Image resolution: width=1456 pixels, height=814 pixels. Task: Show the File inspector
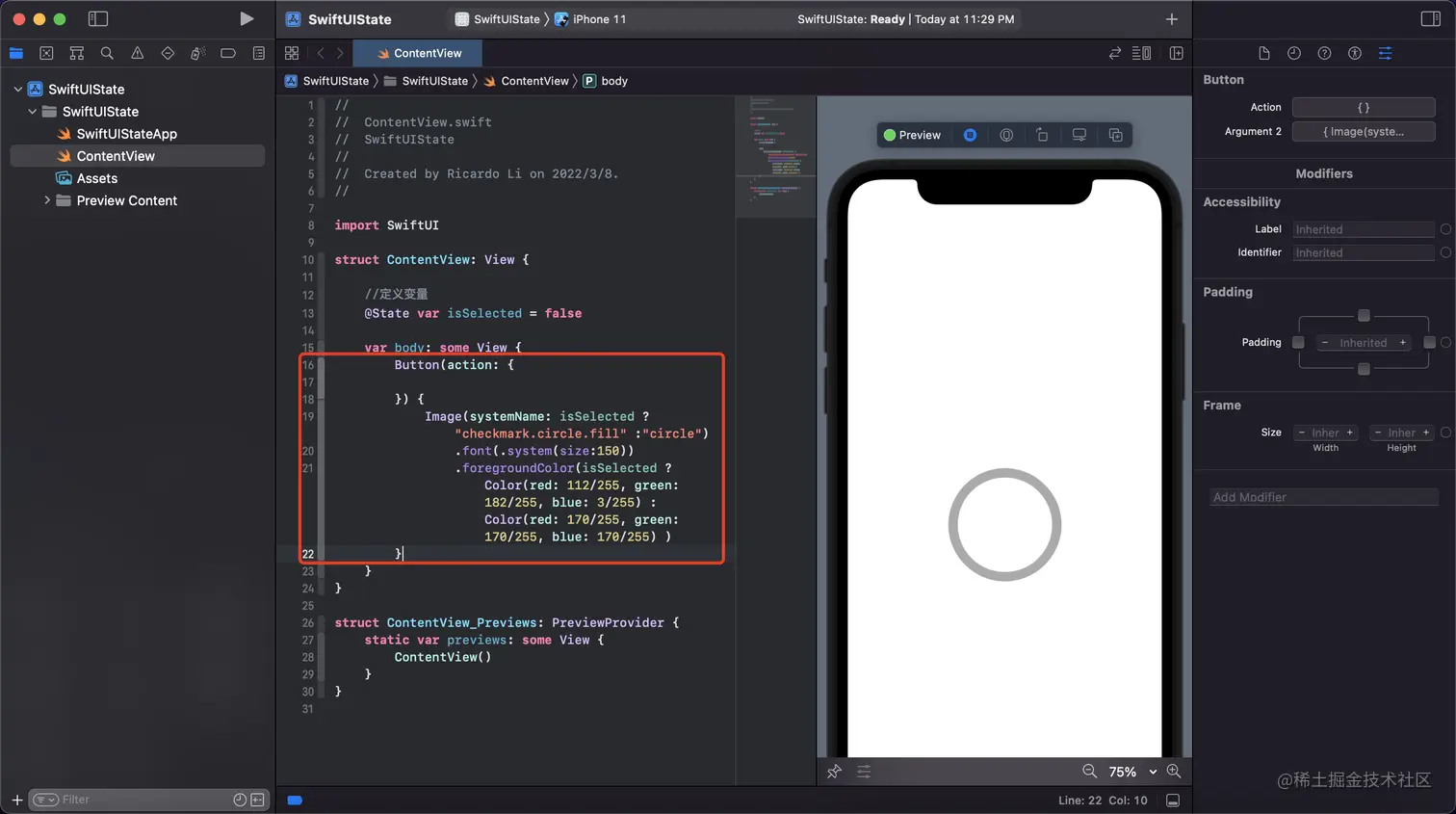tap(1264, 53)
